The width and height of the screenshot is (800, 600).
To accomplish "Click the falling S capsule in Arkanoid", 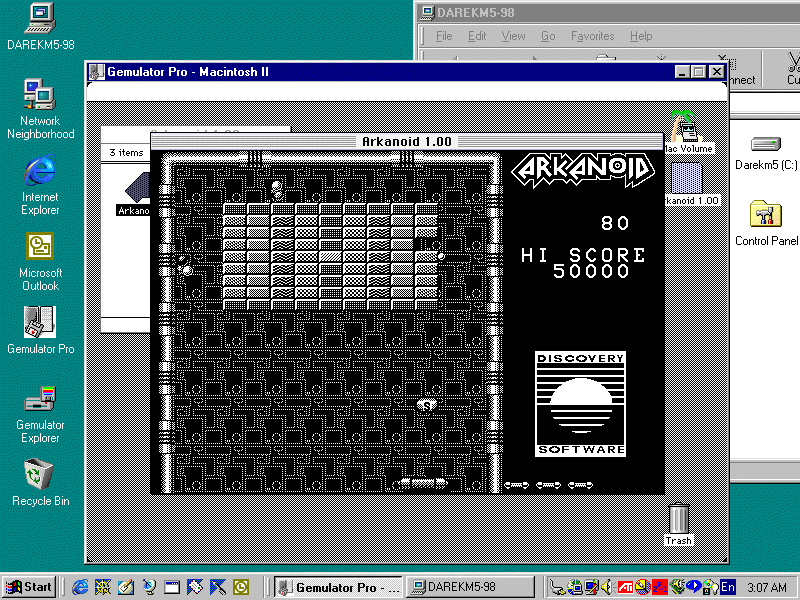I will [x=427, y=406].
